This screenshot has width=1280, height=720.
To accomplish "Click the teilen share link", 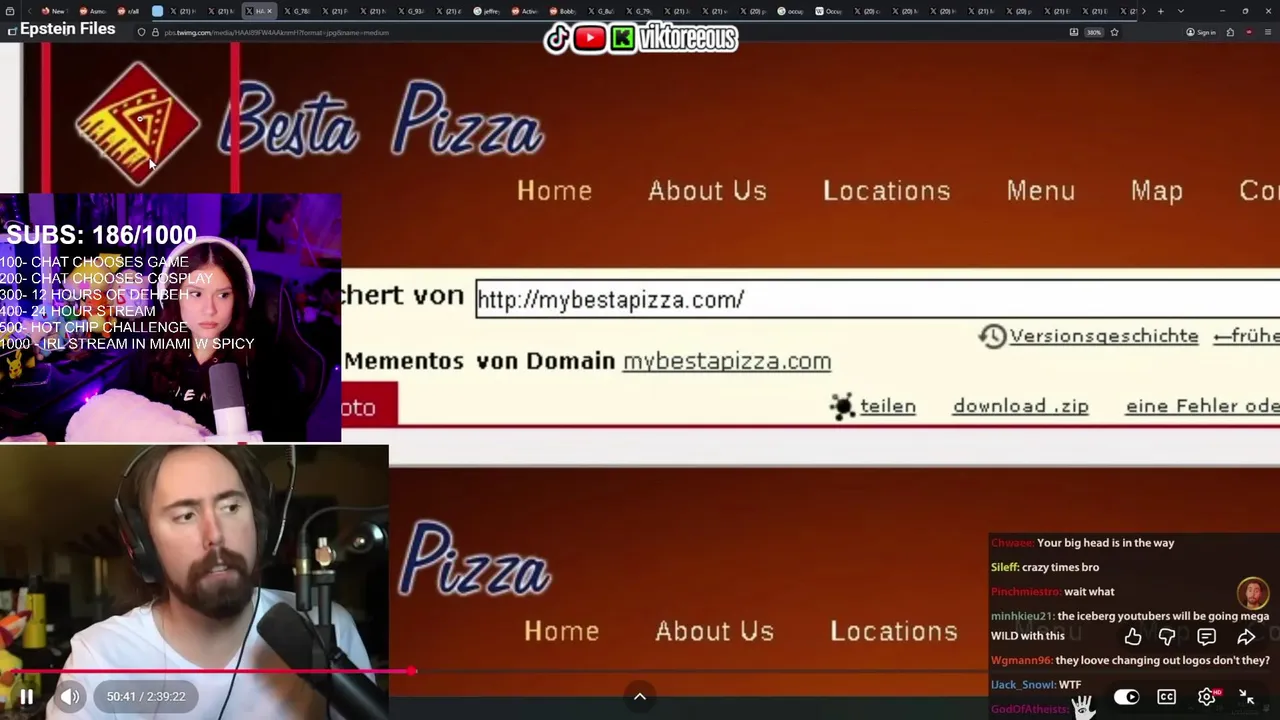I will click(x=887, y=406).
